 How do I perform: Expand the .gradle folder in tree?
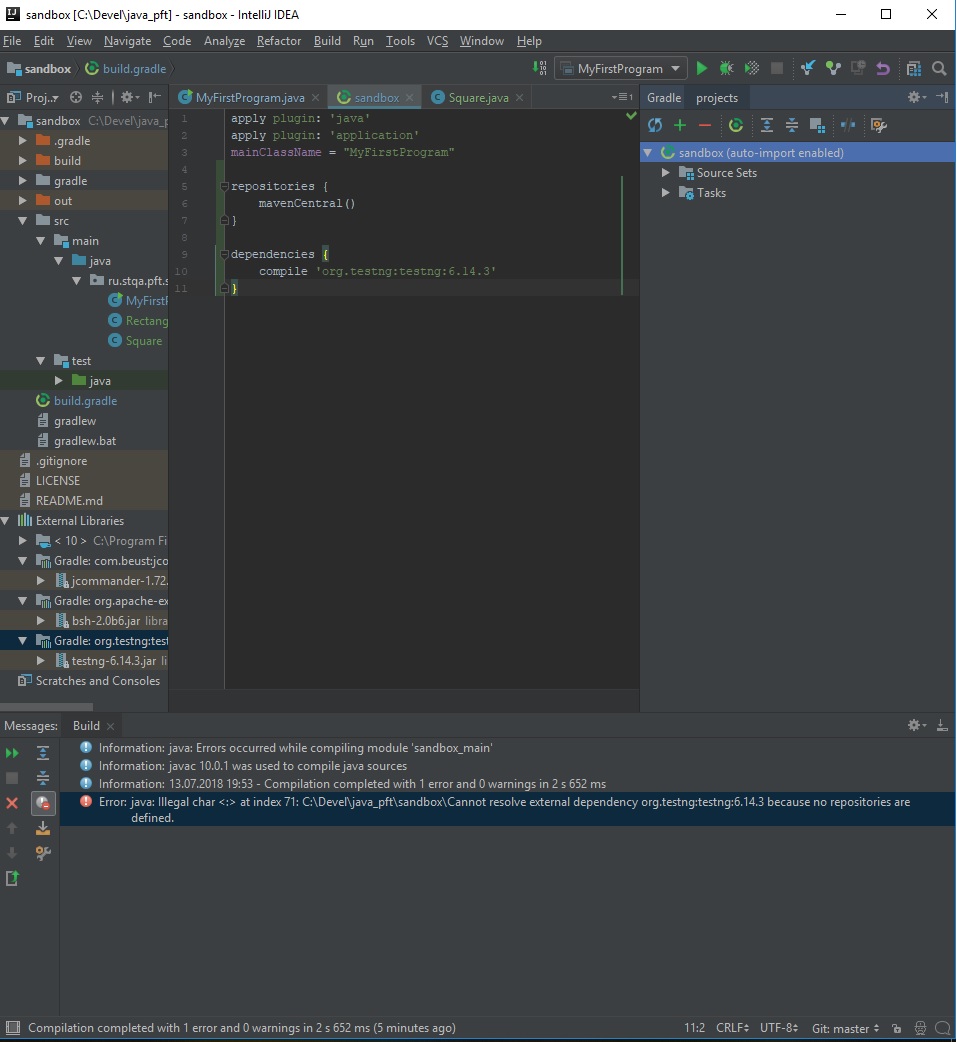(x=23, y=141)
